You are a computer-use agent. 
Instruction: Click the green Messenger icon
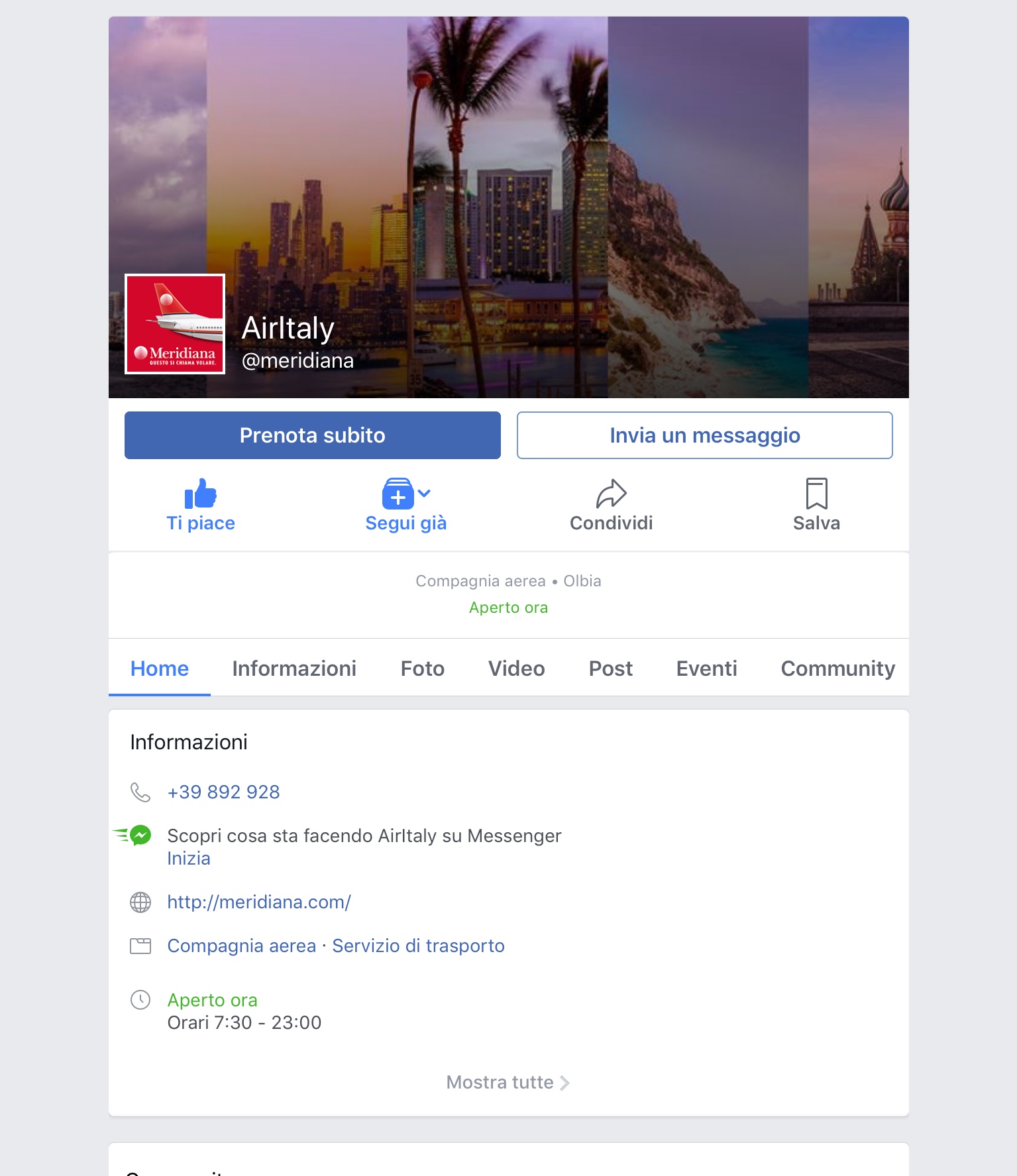[x=140, y=835]
